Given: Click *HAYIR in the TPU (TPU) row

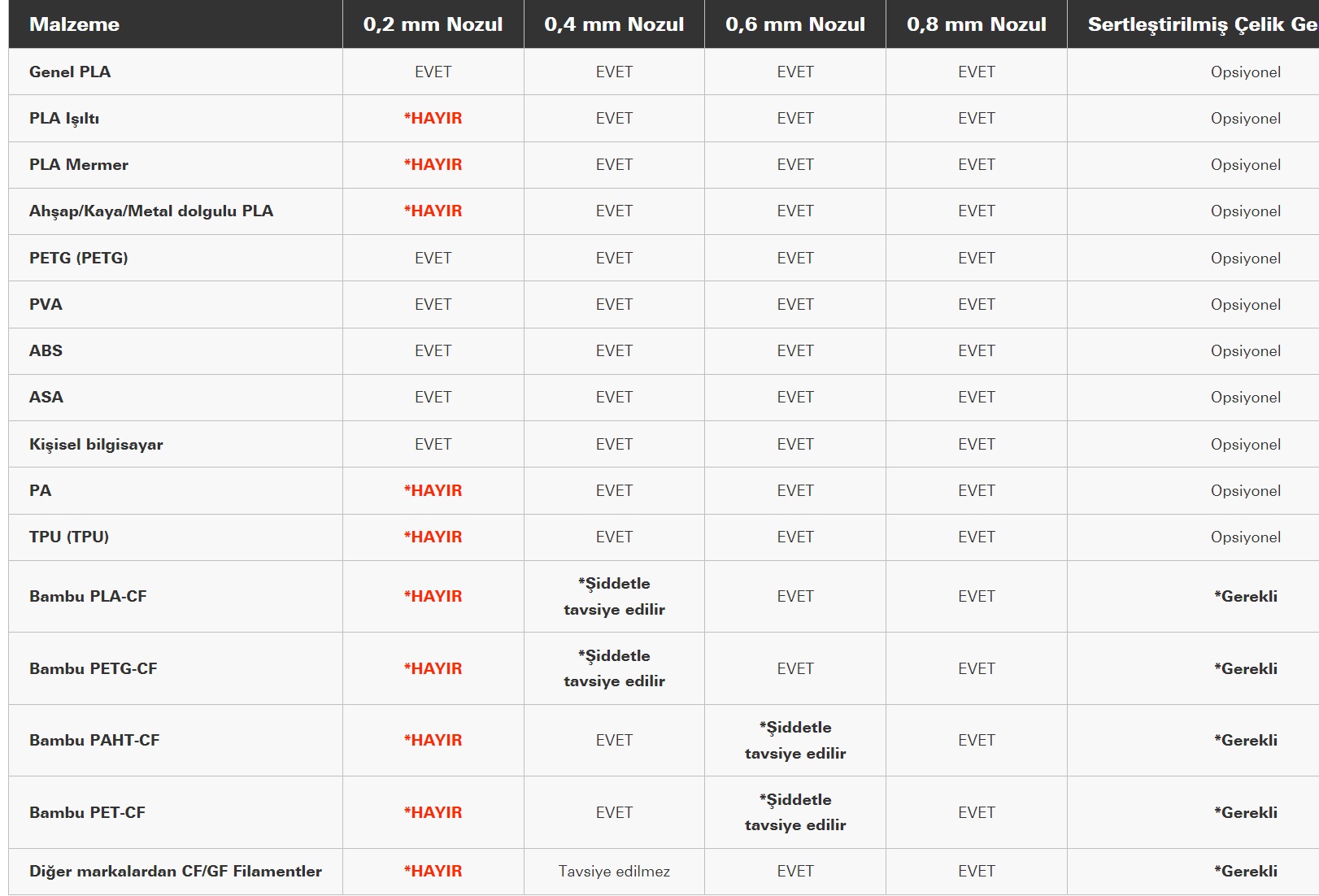Looking at the screenshot, I should click(x=433, y=537).
